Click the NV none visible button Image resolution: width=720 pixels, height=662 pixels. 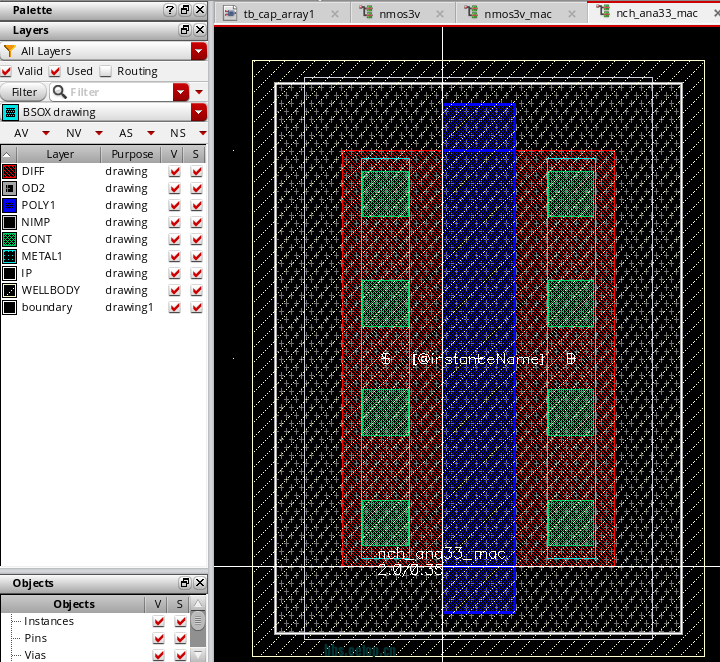tap(73, 133)
